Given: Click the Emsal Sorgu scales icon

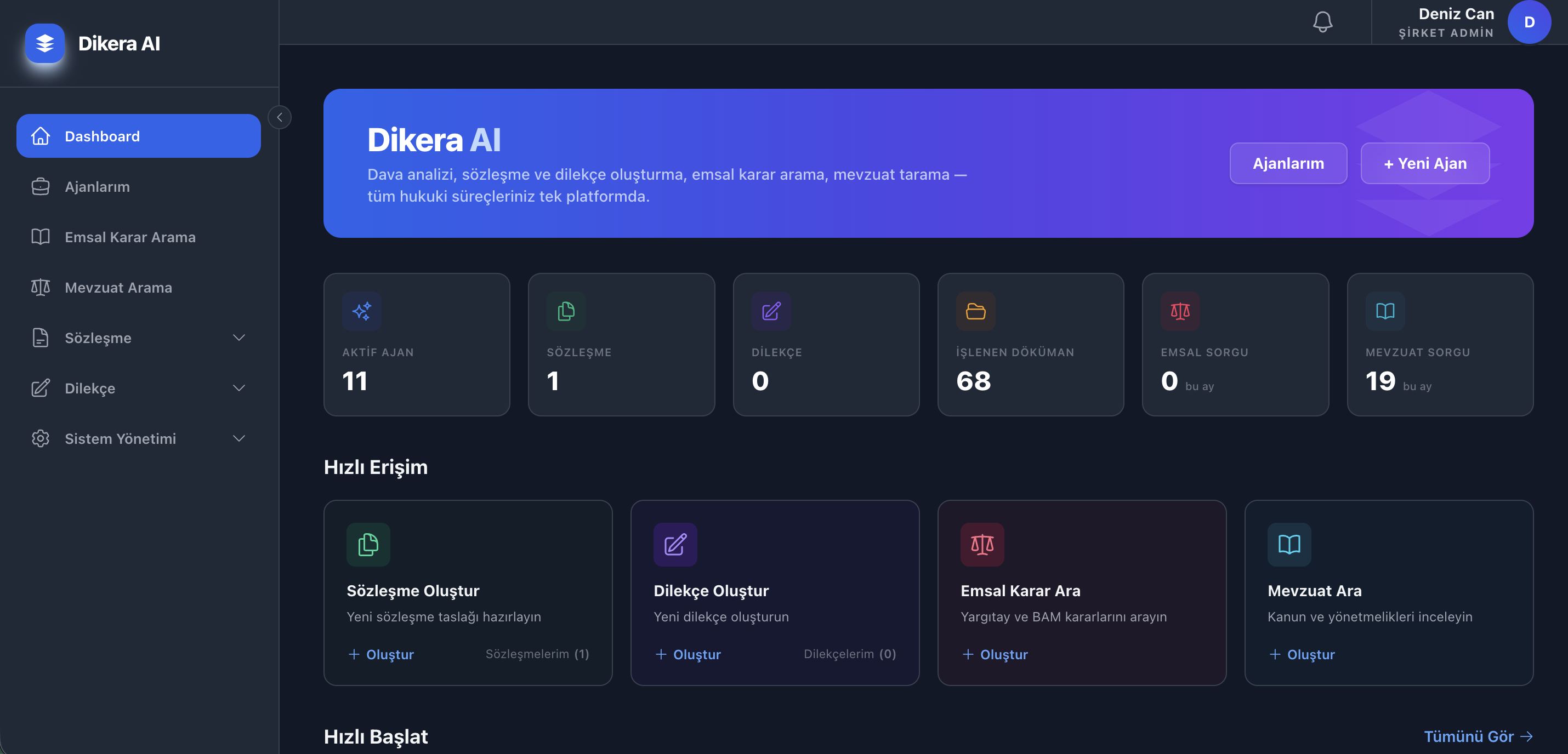Looking at the screenshot, I should coord(1180,311).
